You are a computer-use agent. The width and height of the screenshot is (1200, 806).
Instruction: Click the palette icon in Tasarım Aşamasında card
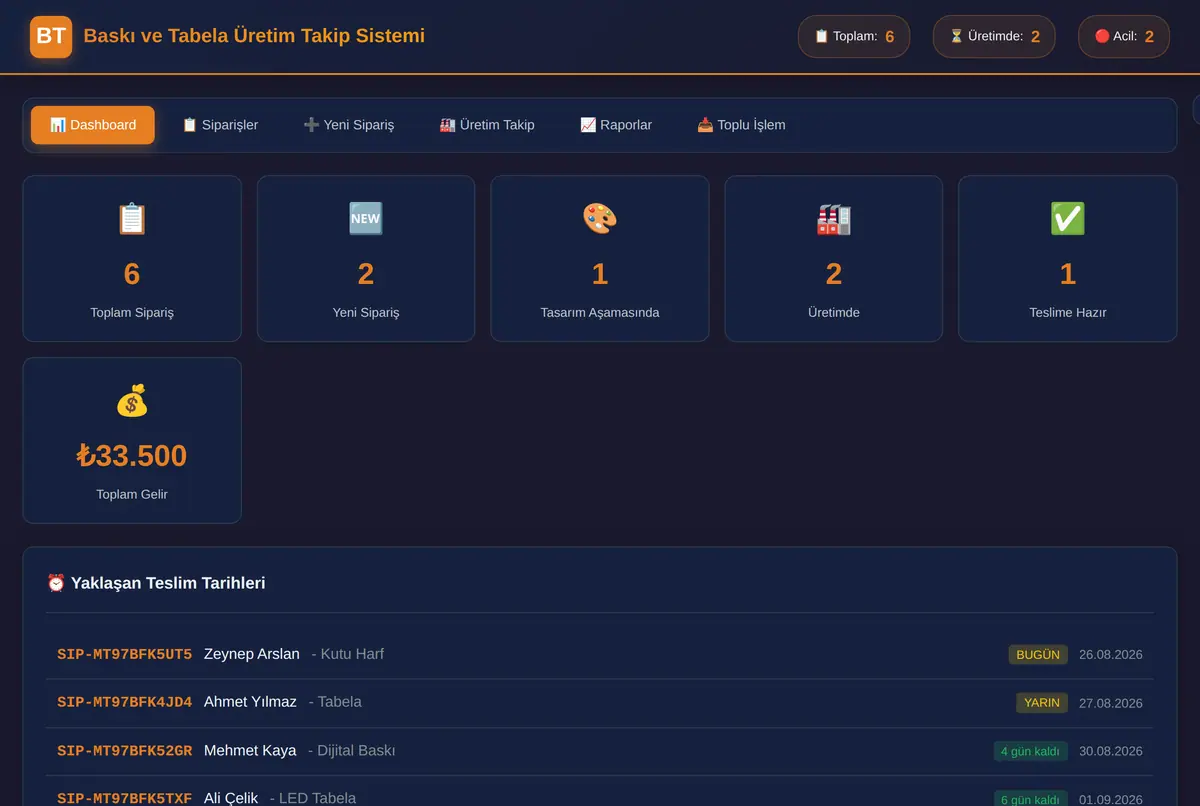[x=600, y=219]
